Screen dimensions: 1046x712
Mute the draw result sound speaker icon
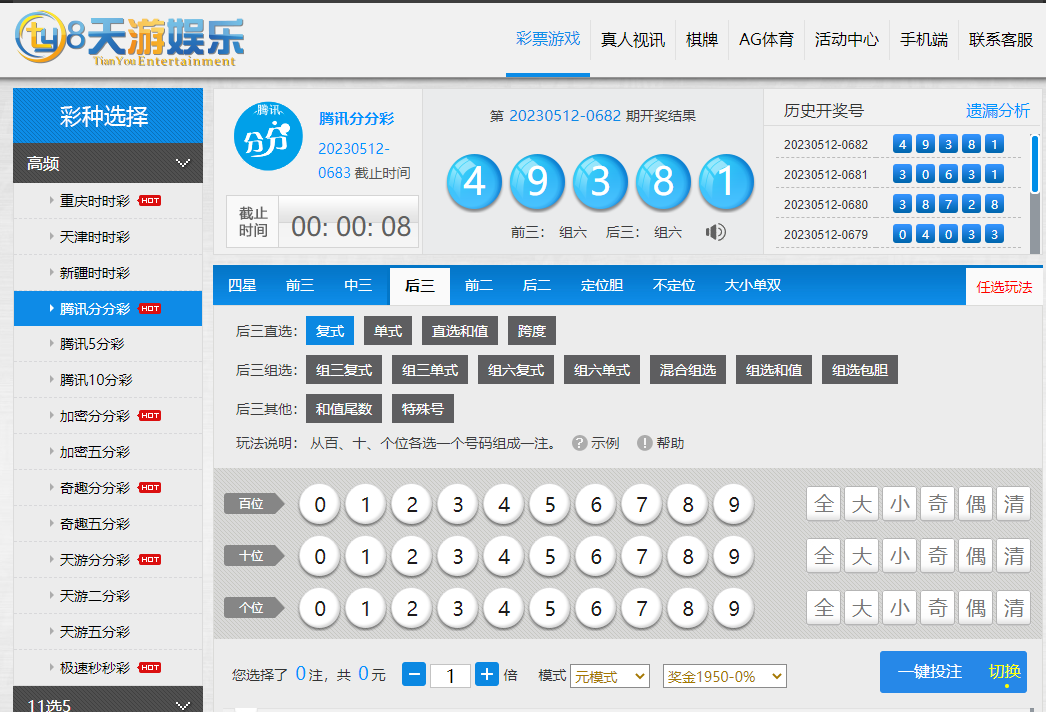tap(715, 232)
